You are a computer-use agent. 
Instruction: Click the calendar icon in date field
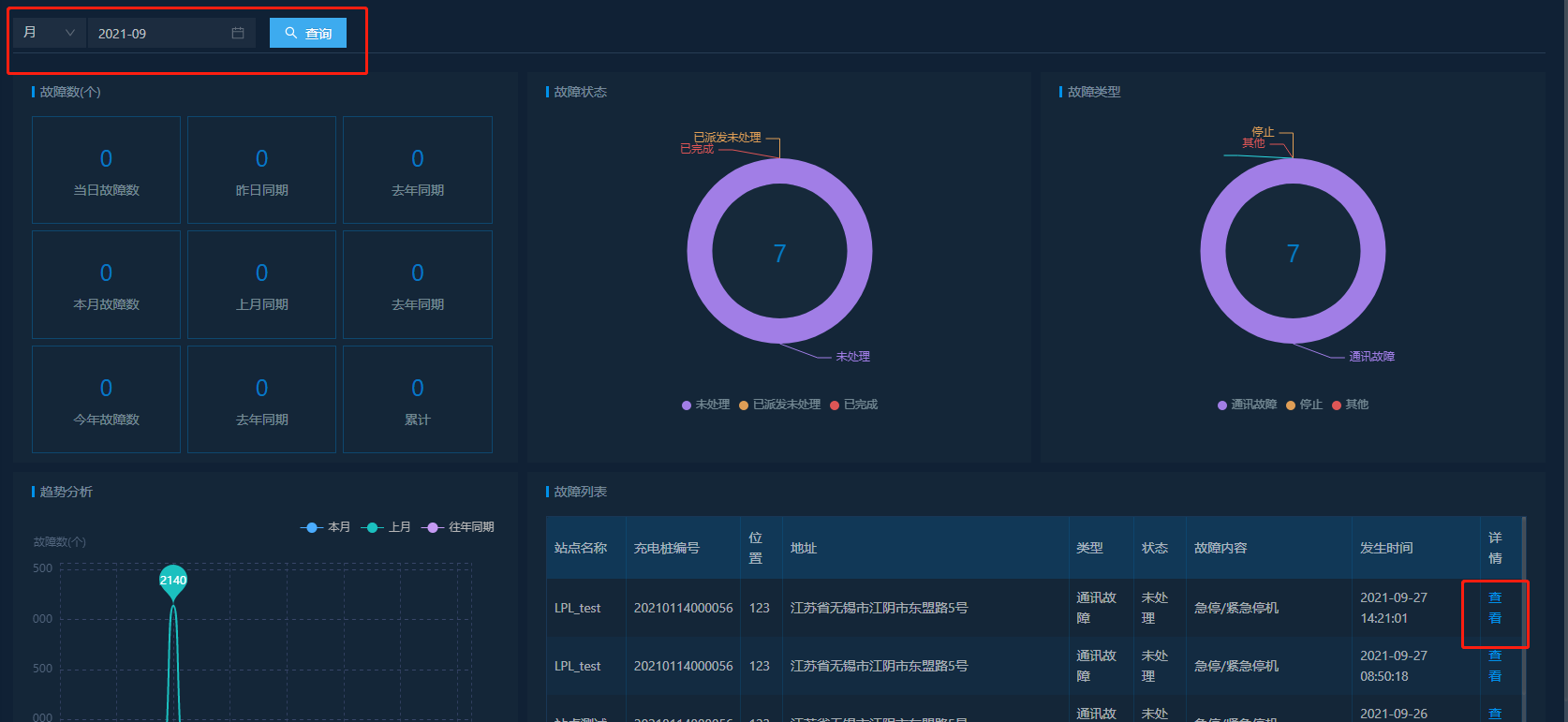pyautogui.click(x=238, y=34)
